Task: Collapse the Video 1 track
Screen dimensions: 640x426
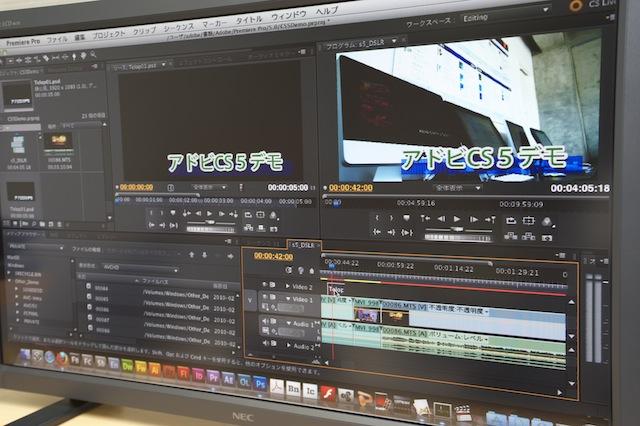Action: click(x=288, y=299)
